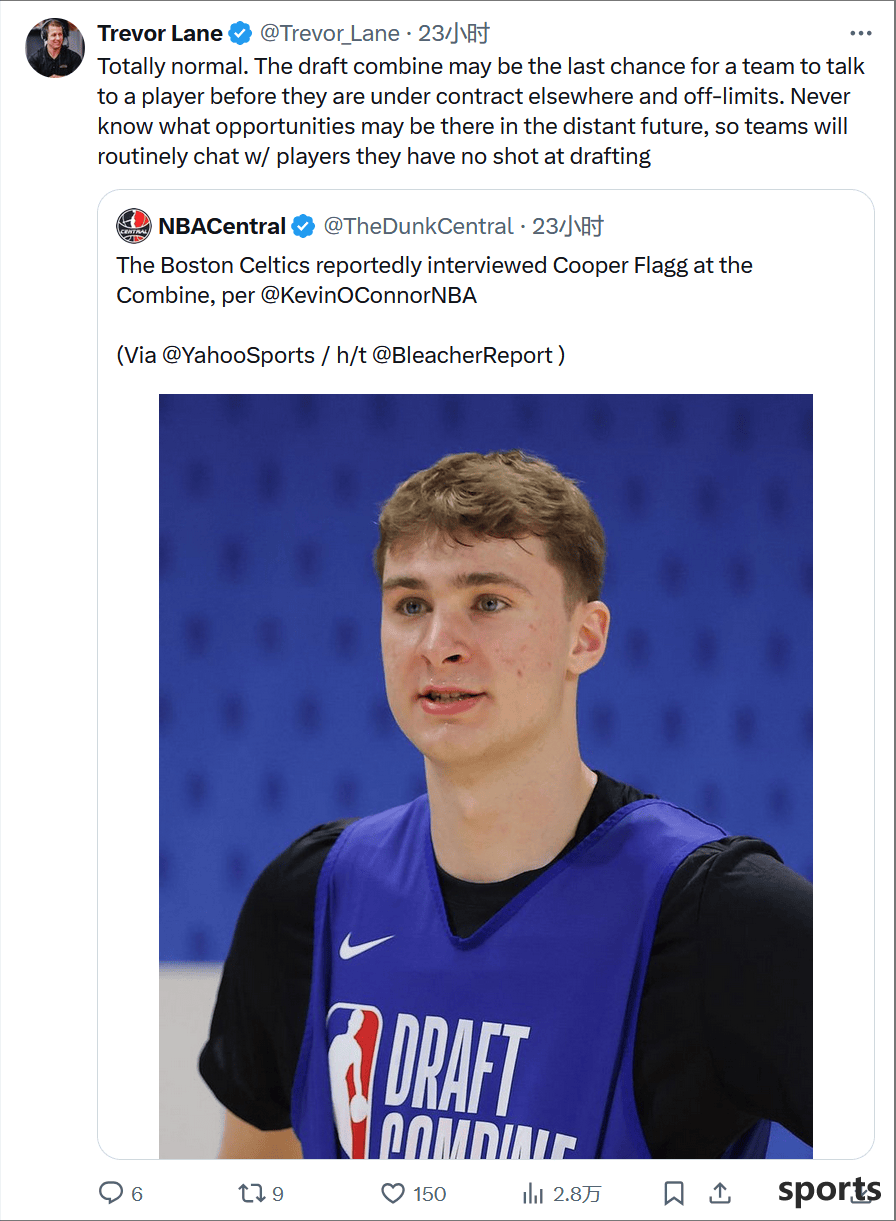Click Trevor Lane's blue verified badge
The width and height of the screenshot is (896, 1221).
[x=240, y=33]
